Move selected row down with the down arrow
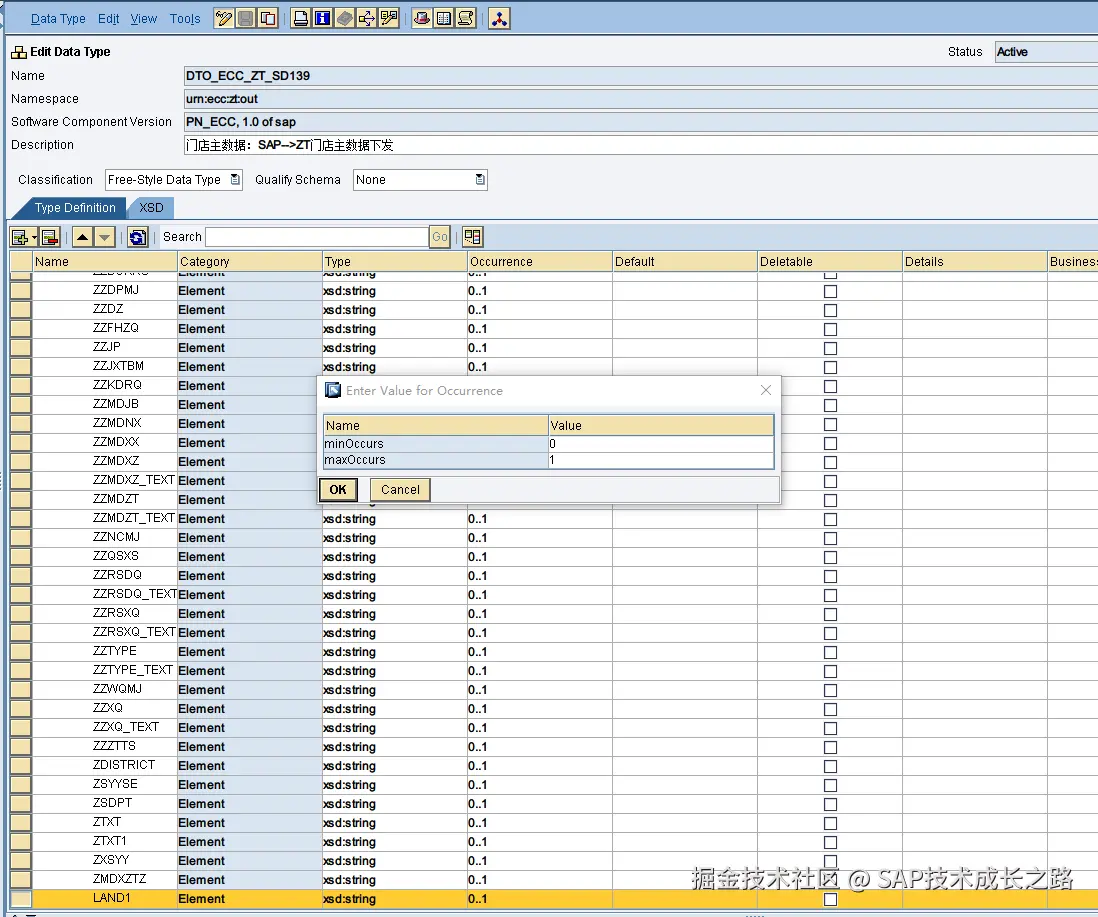The width and height of the screenshot is (1098, 917). (x=104, y=237)
